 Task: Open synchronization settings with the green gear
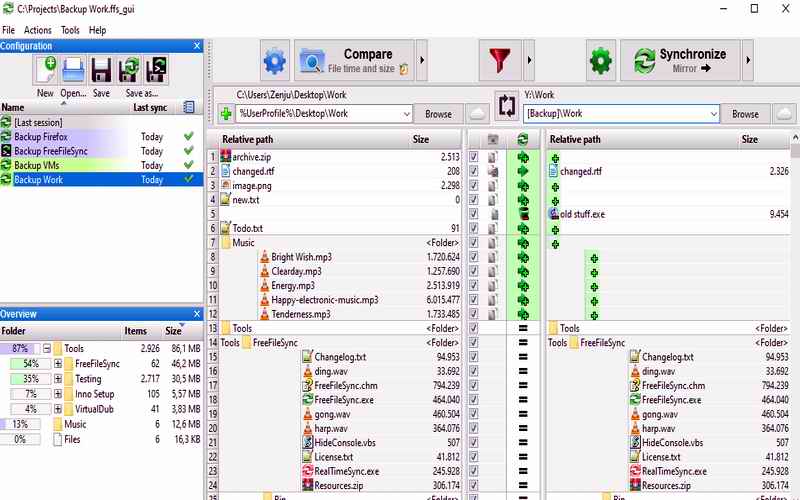tap(601, 62)
